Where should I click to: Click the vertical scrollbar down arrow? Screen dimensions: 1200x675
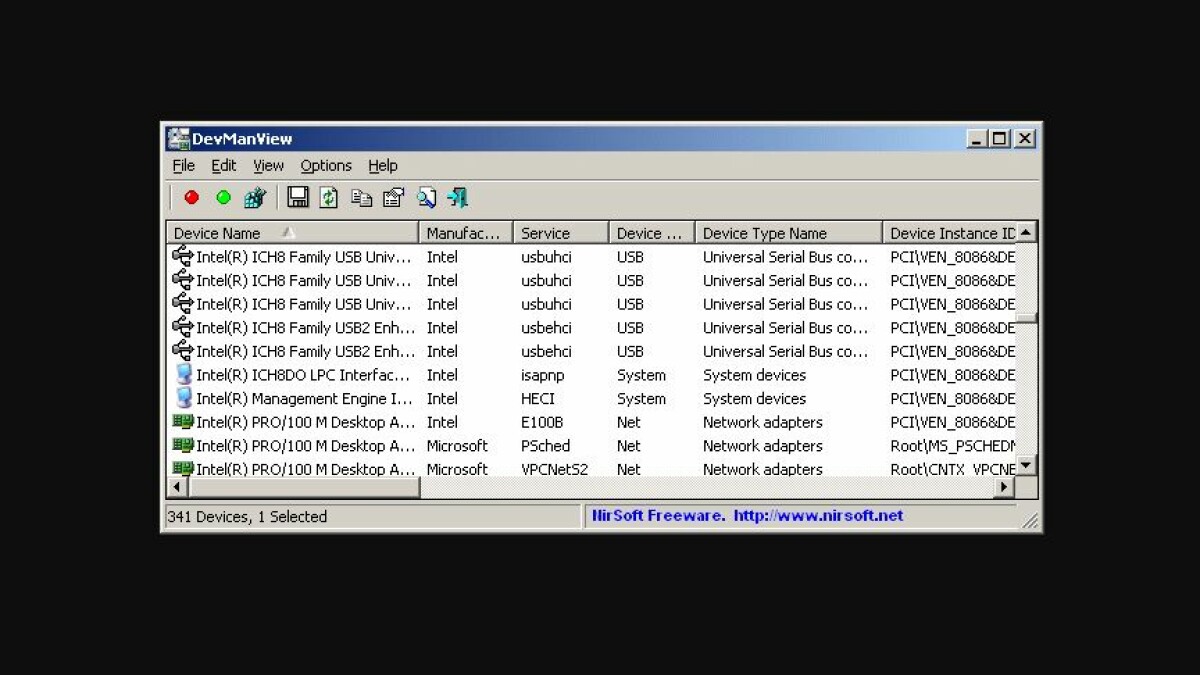coord(1026,466)
